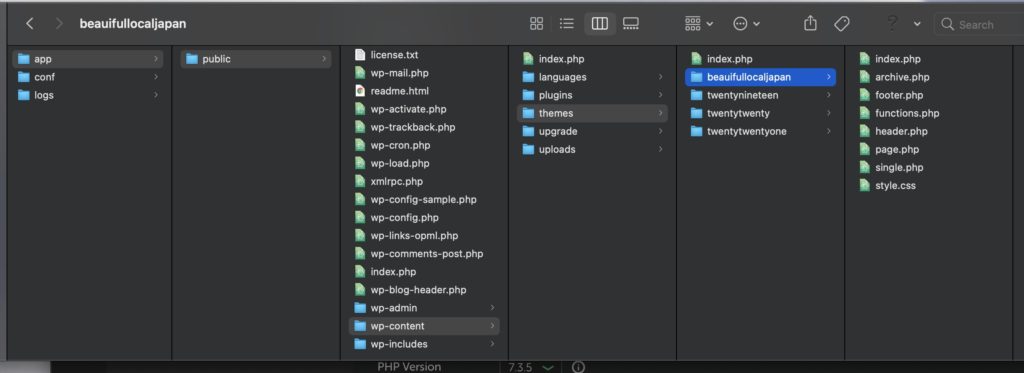The image size is (1024, 373).
Task: Expand the wp-admin folder chevron
Action: pos(492,308)
